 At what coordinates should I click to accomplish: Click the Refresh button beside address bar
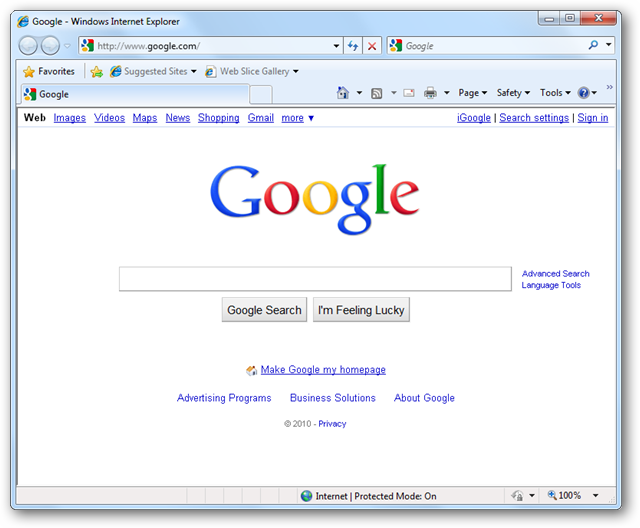(x=353, y=46)
